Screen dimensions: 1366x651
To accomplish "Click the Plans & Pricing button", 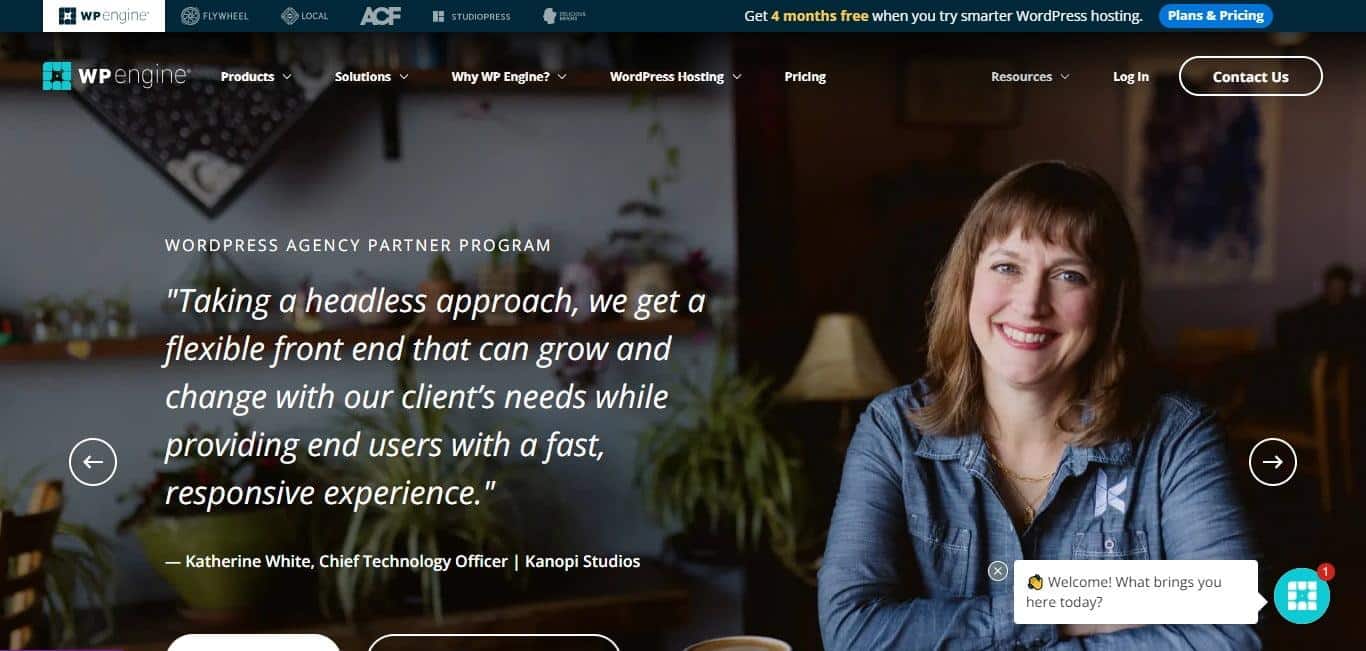I will (1216, 16).
